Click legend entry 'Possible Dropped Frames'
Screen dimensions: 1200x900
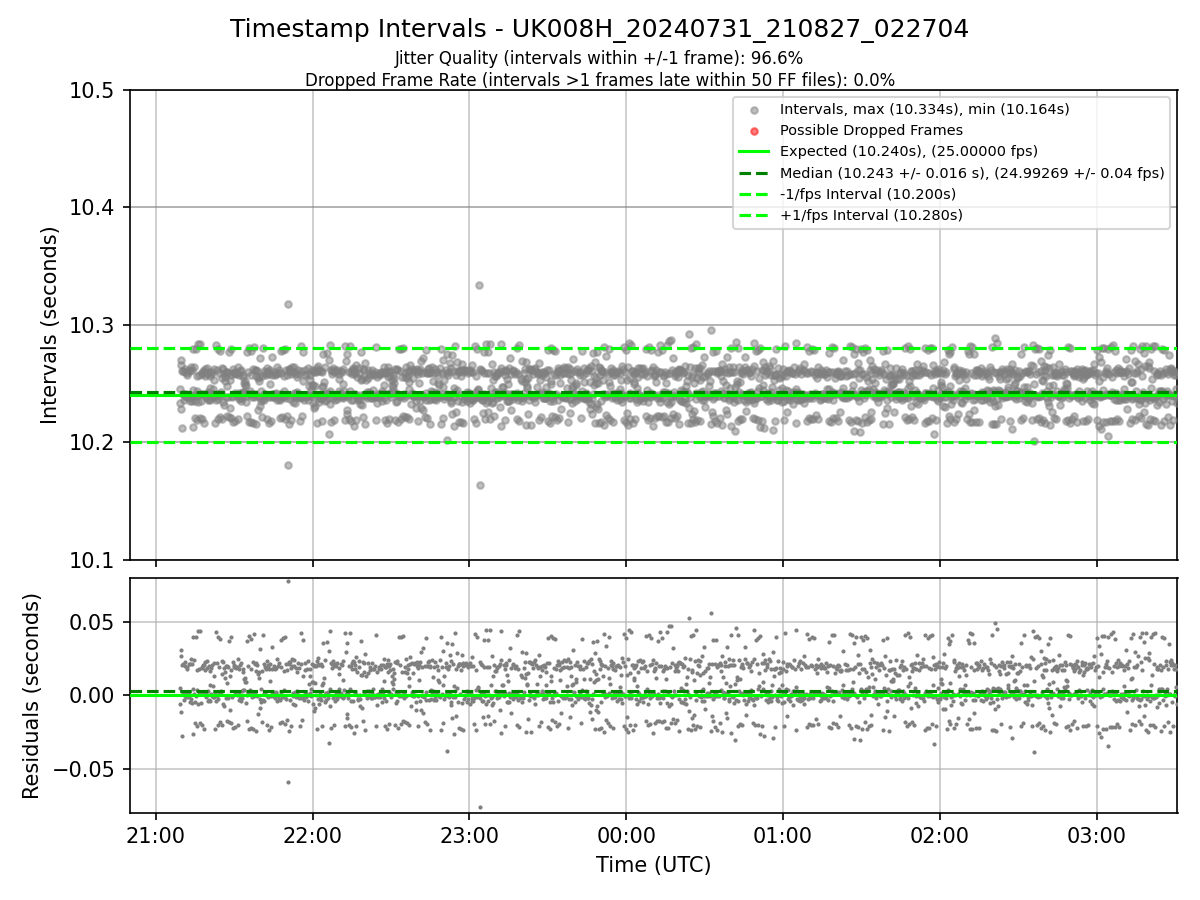click(871, 130)
